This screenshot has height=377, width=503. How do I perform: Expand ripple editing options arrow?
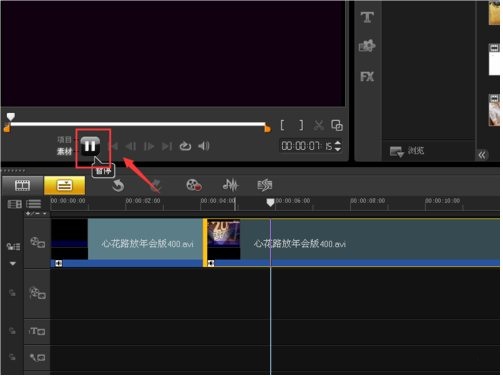[13, 263]
